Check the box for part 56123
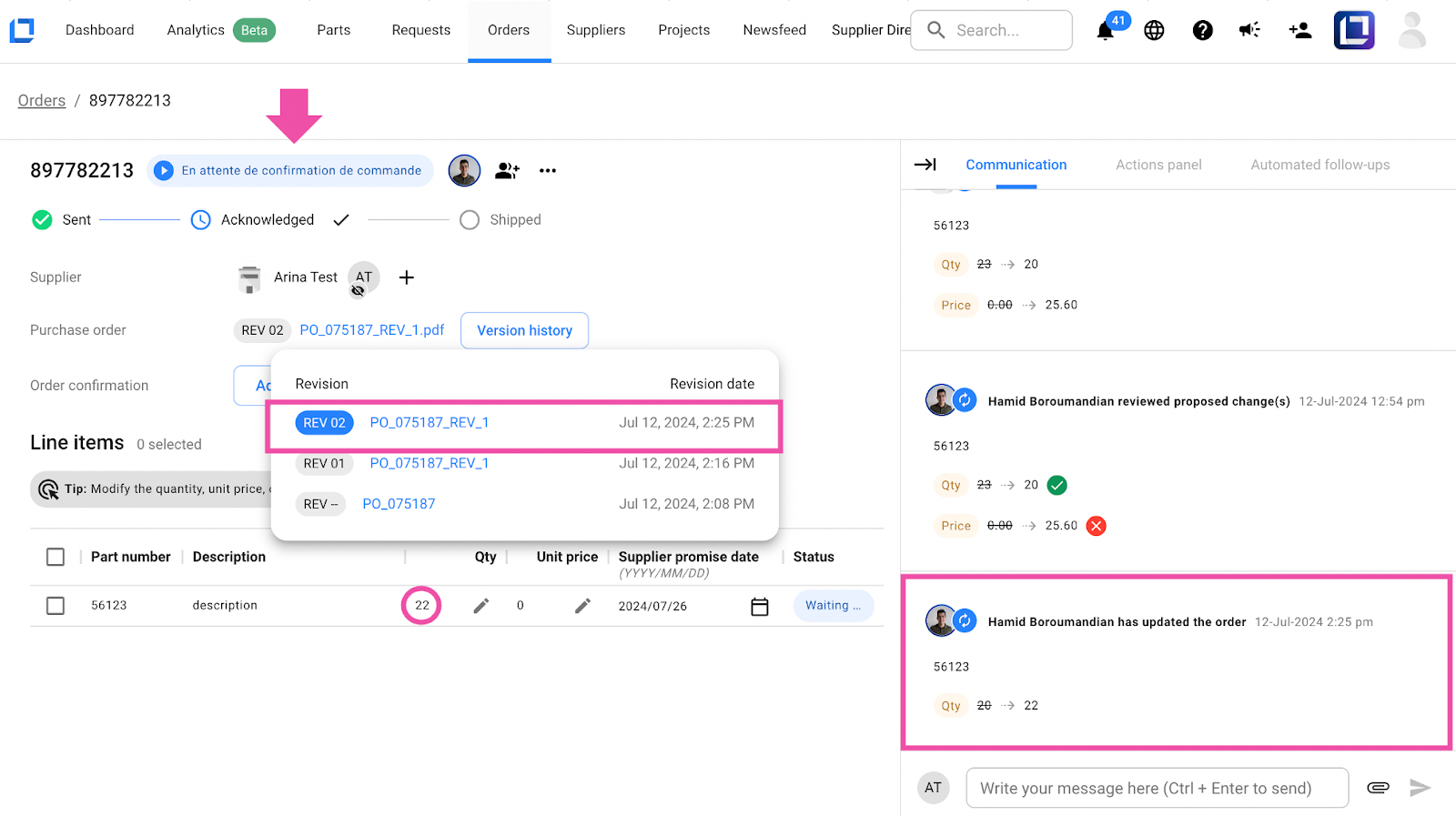The image size is (1456, 816). click(56, 606)
